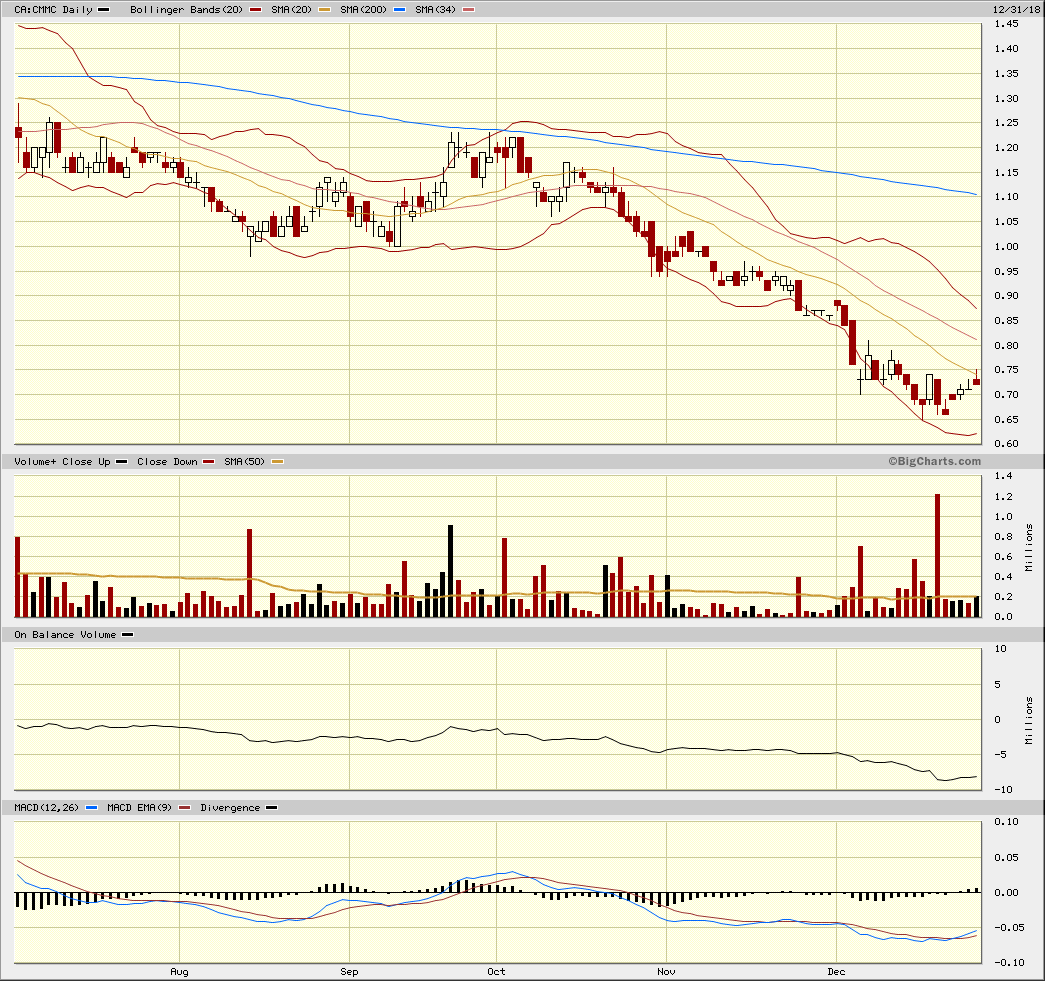Image resolution: width=1045 pixels, height=981 pixels.
Task: Click the blue SMA(200) legend swatch
Action: point(399,10)
